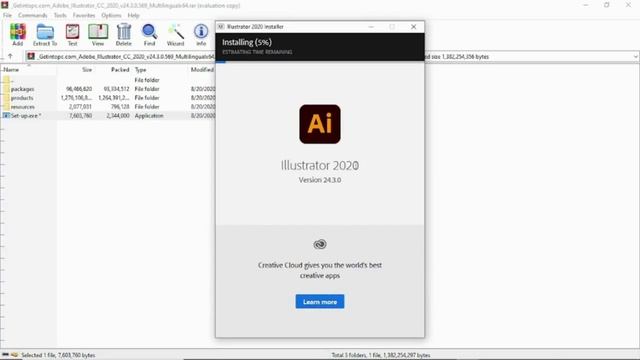Minimize the WinRAR window
The image size is (640, 360).
coord(586,5)
